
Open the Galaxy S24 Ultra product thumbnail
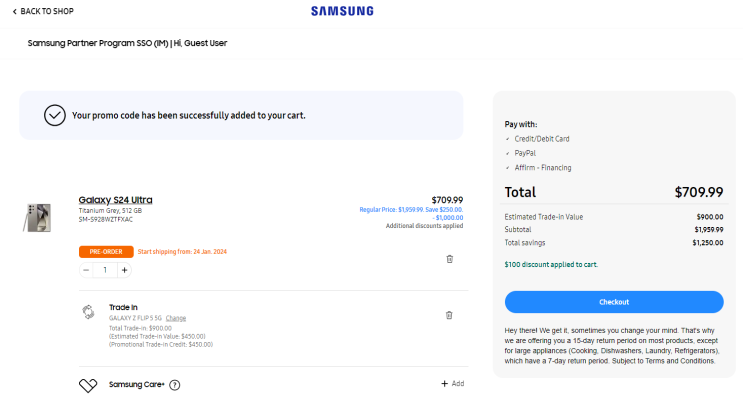point(37,217)
